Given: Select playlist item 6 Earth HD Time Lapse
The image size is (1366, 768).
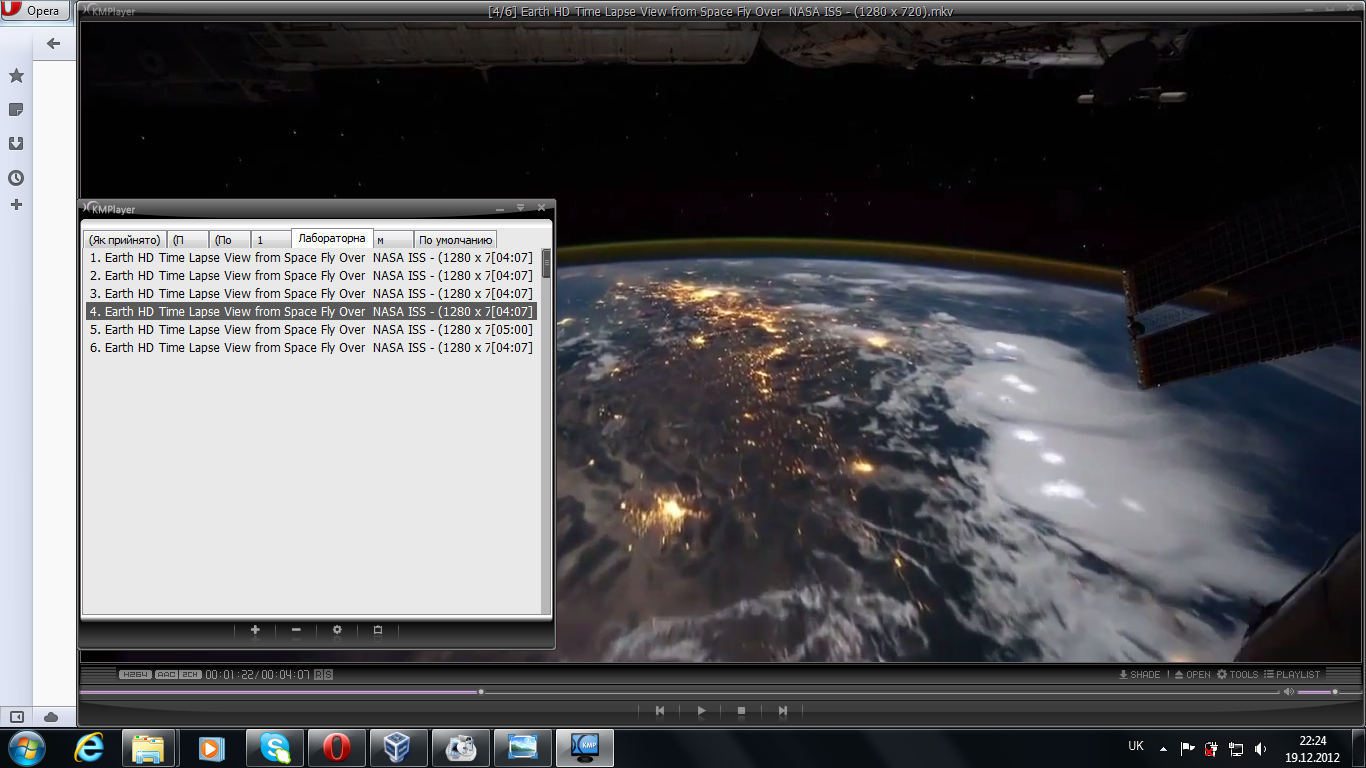Looking at the screenshot, I should click(311, 348).
